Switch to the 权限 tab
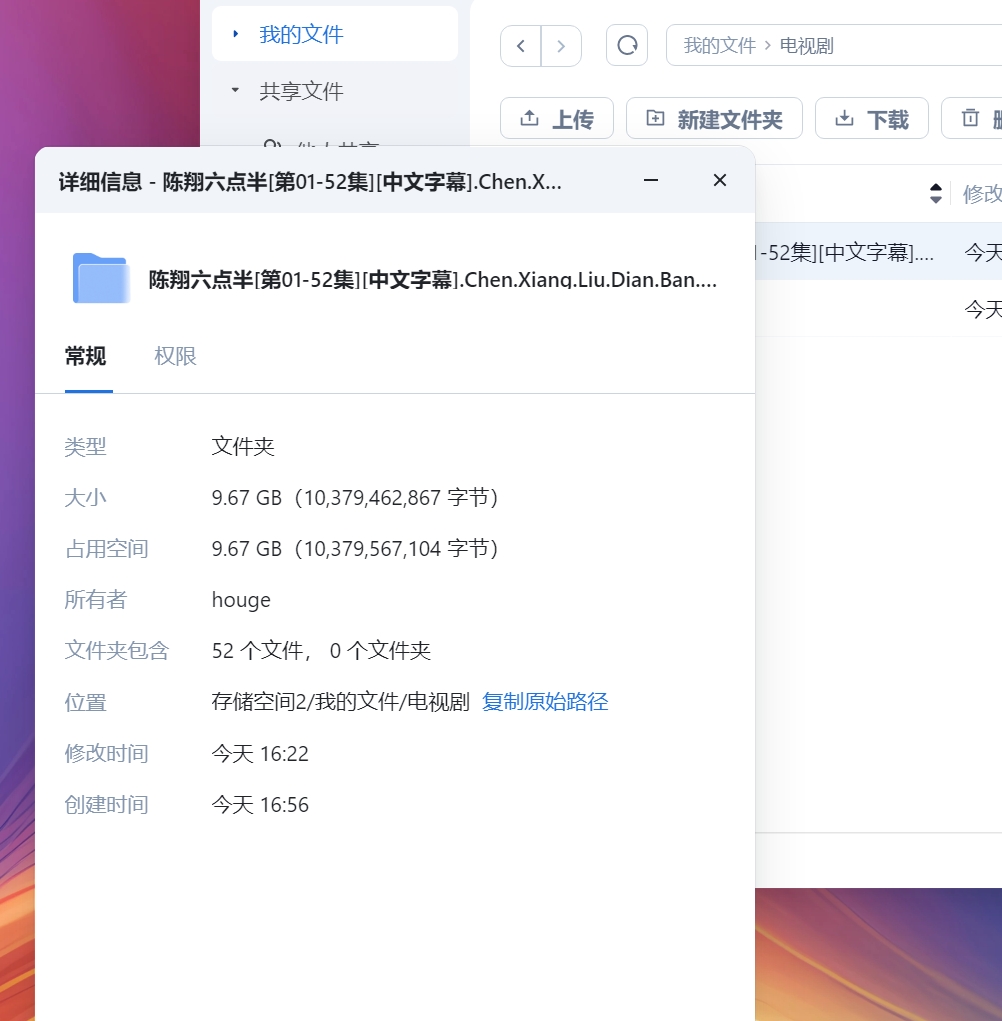The width and height of the screenshot is (1002, 1021). tap(175, 356)
